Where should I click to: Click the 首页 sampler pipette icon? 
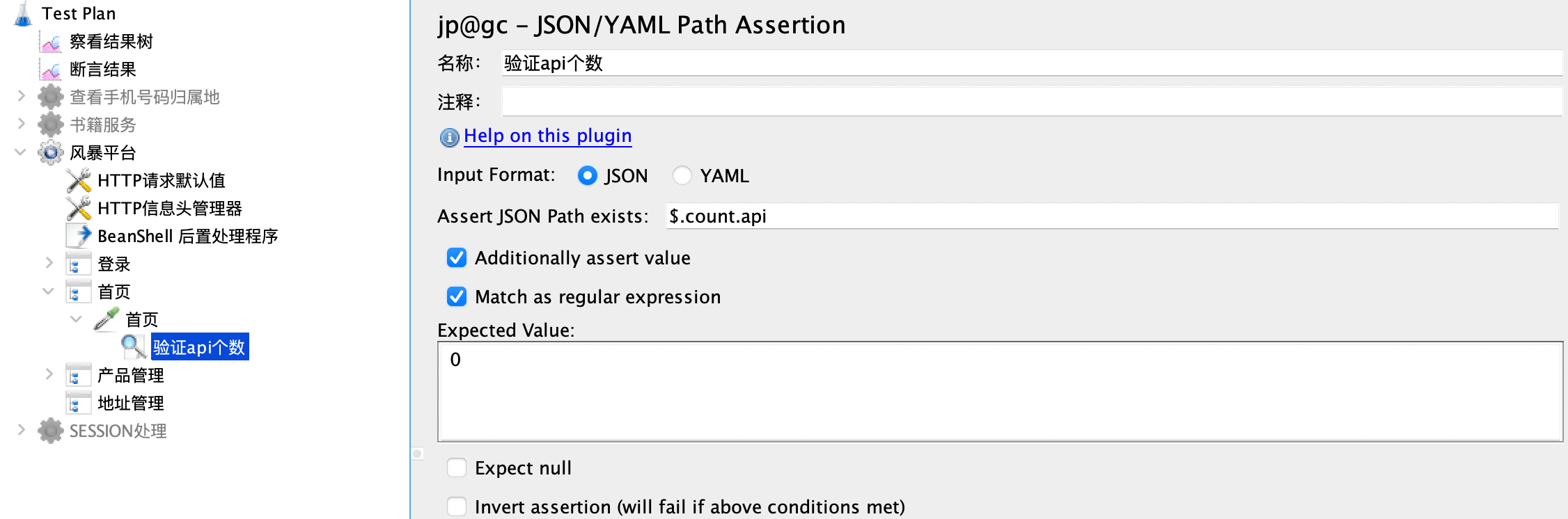[x=107, y=319]
